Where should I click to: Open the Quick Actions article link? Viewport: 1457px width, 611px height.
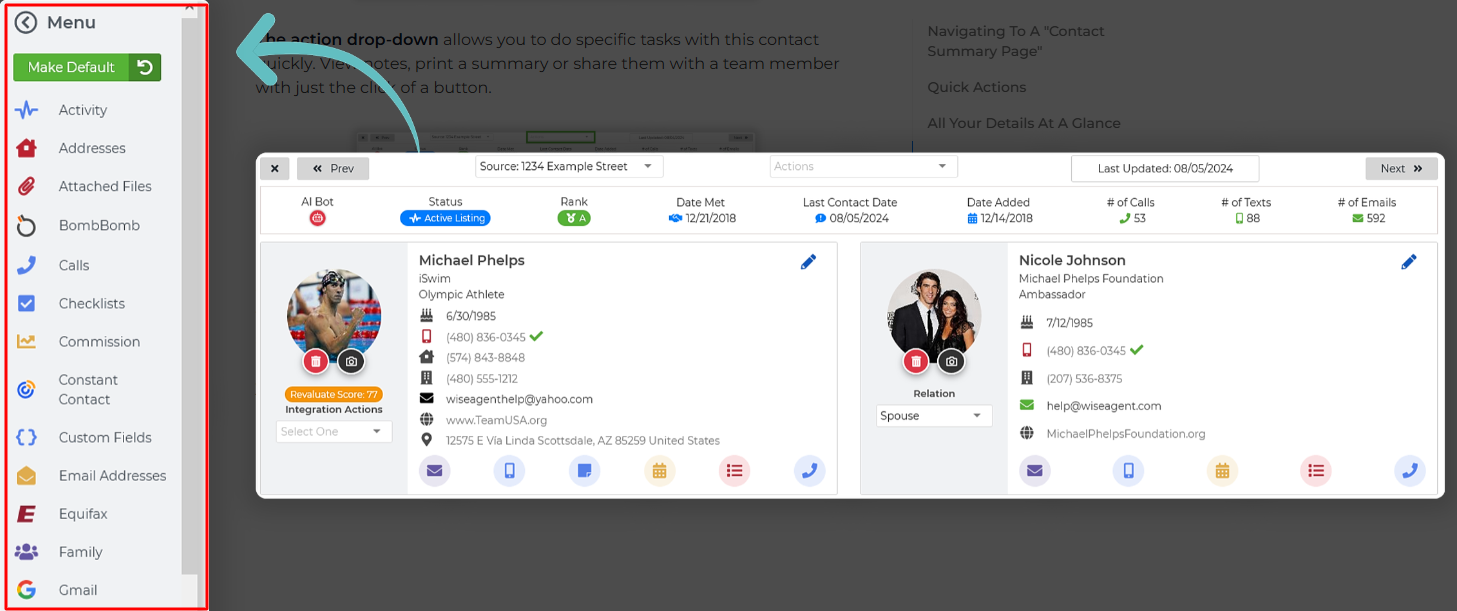pyautogui.click(x=976, y=87)
